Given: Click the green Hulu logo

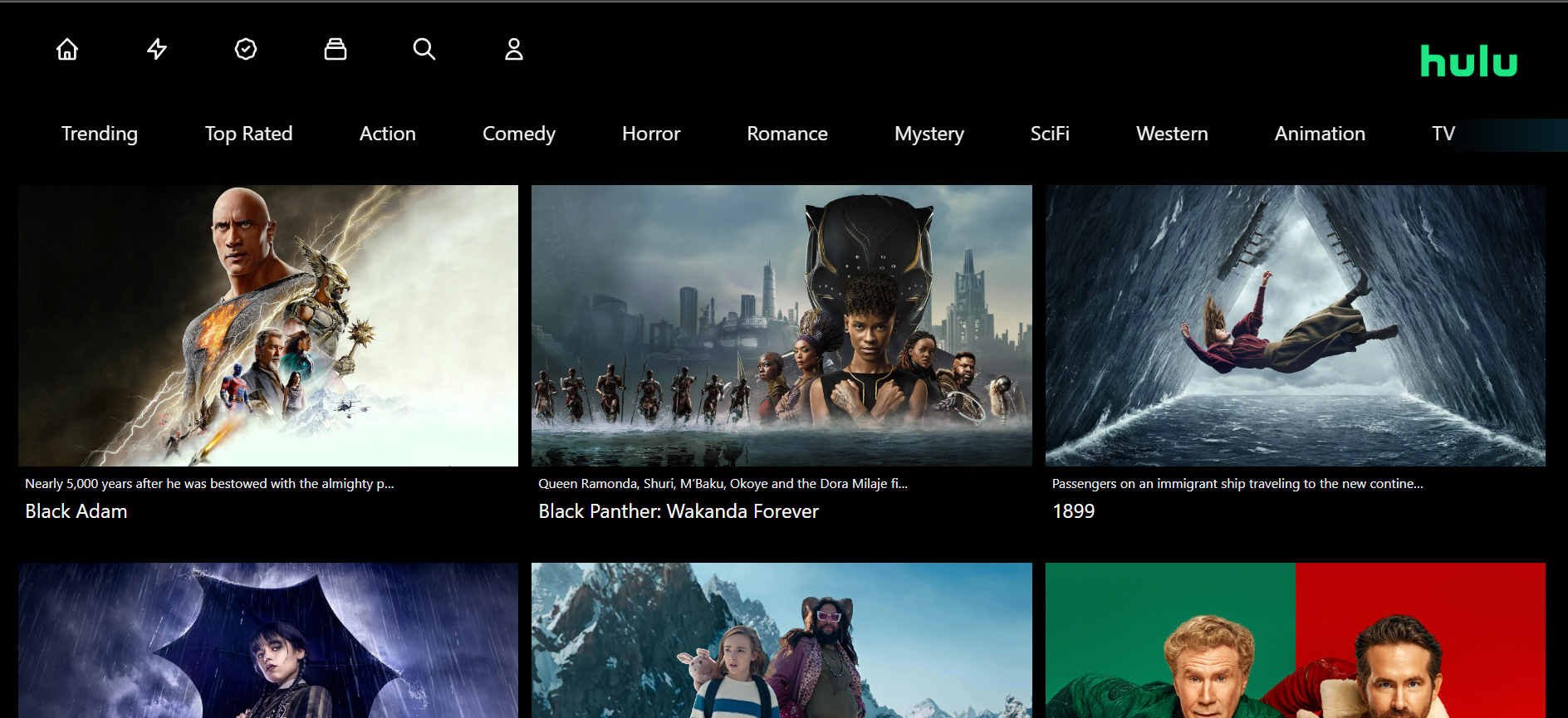Looking at the screenshot, I should [1468, 61].
